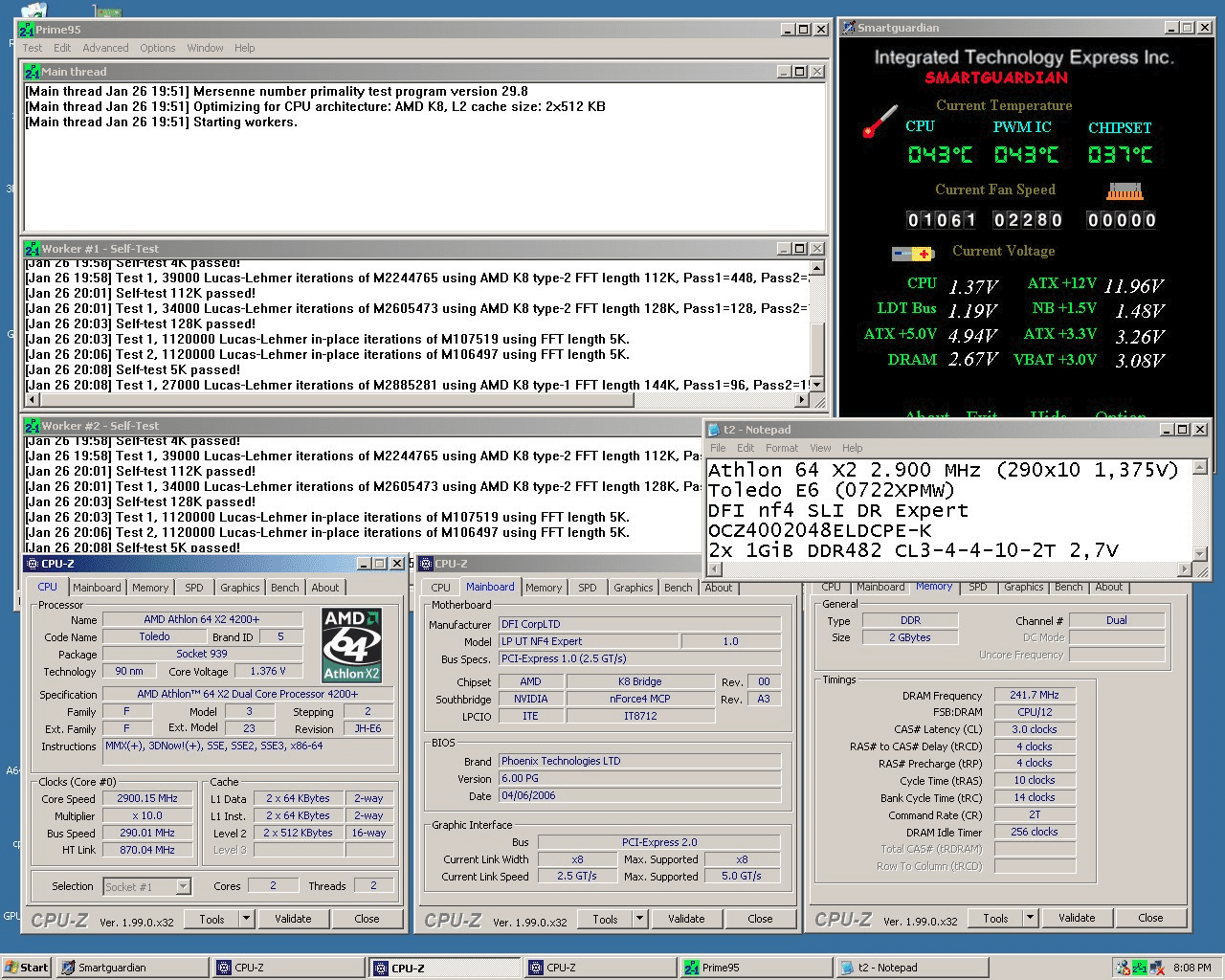Click the Code Name field showing Toledo
Screen dimensions: 1225x980
(154, 636)
